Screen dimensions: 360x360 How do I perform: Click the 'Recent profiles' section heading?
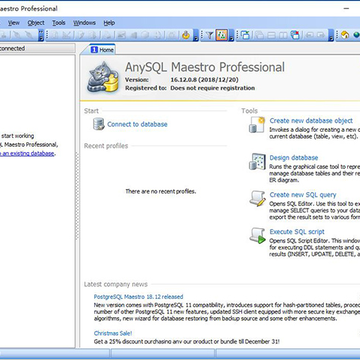tap(106, 146)
